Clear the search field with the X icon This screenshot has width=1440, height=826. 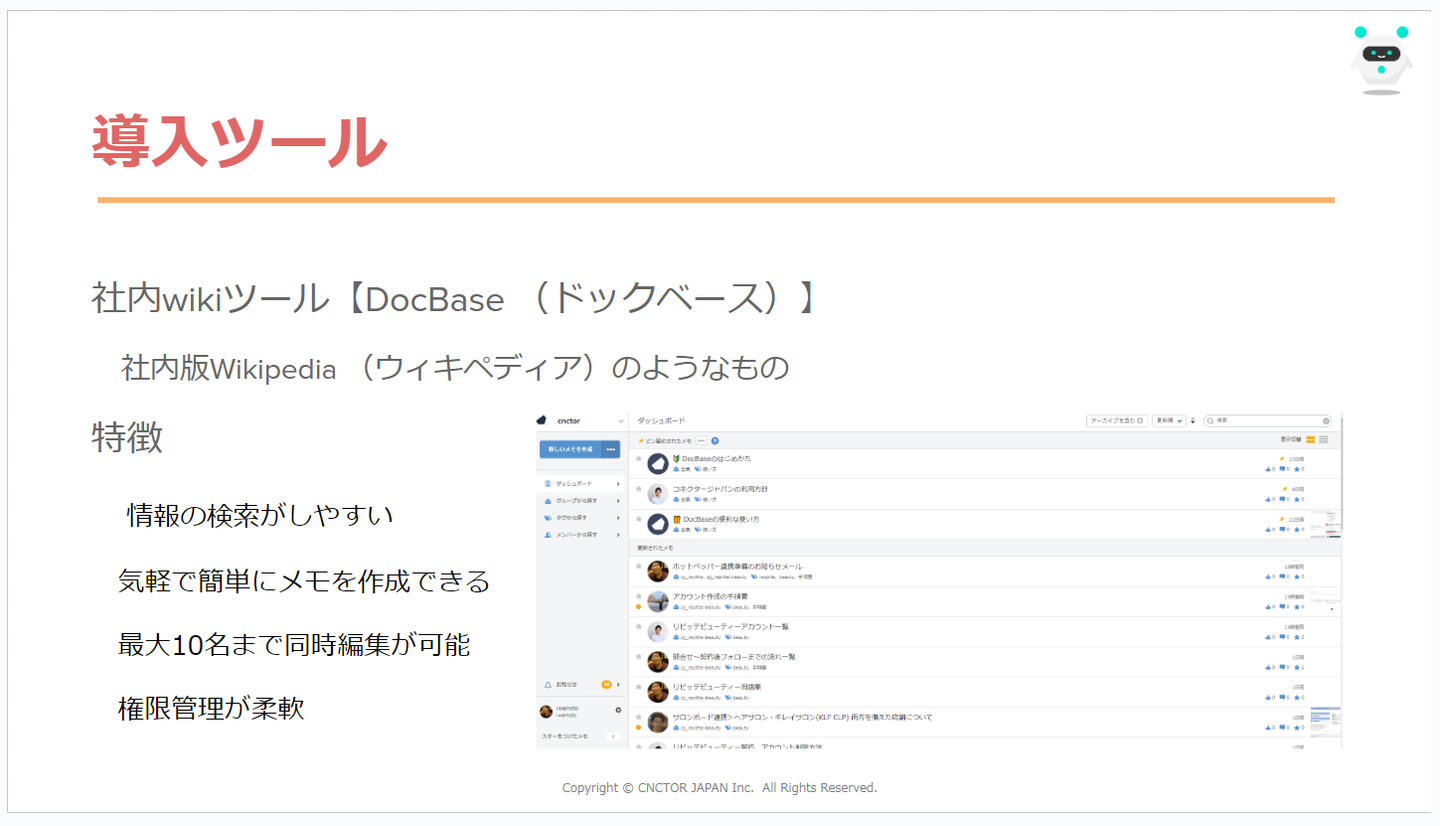(1326, 421)
